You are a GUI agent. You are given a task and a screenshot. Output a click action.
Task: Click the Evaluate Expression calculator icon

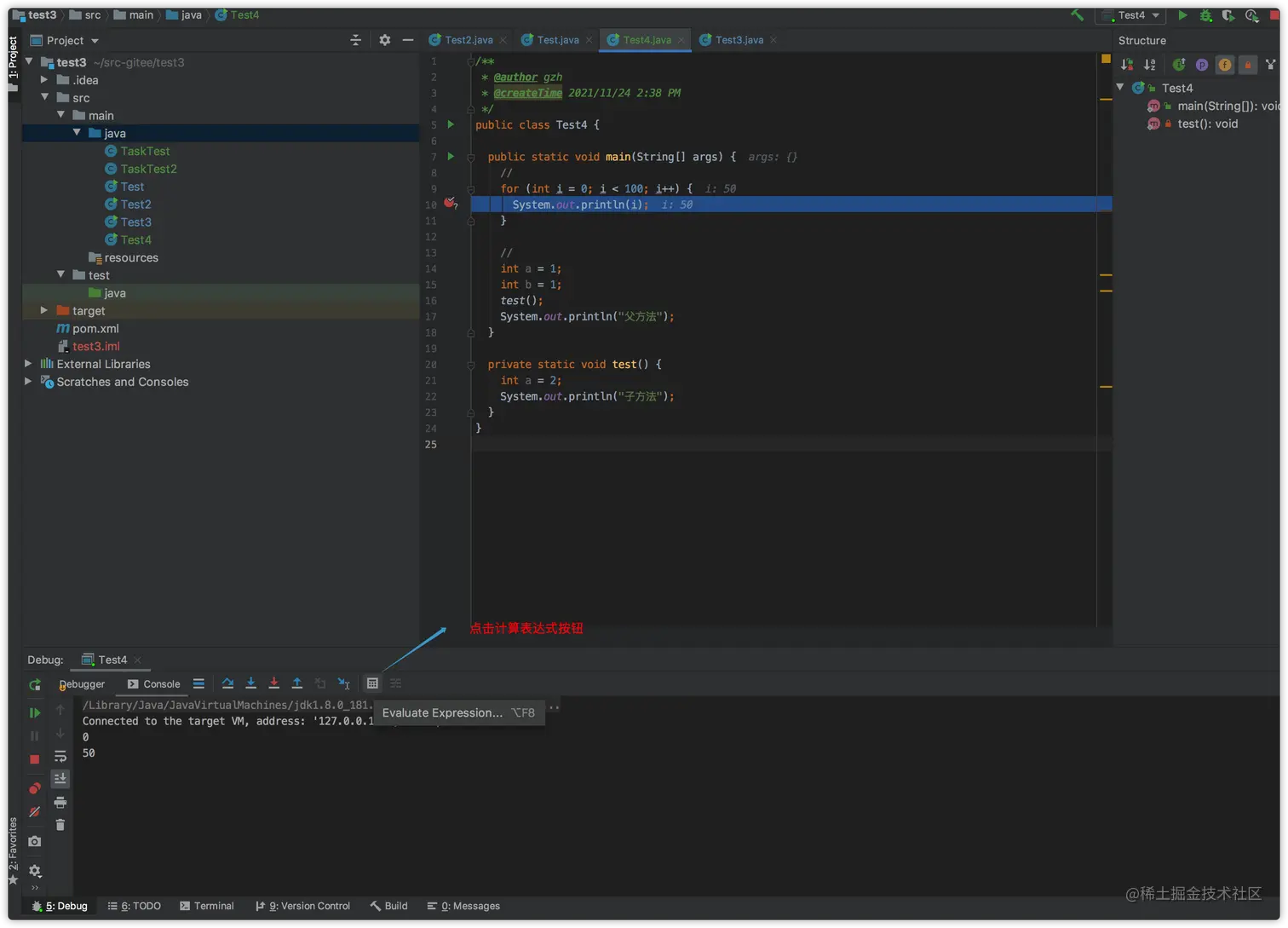pyautogui.click(x=372, y=683)
